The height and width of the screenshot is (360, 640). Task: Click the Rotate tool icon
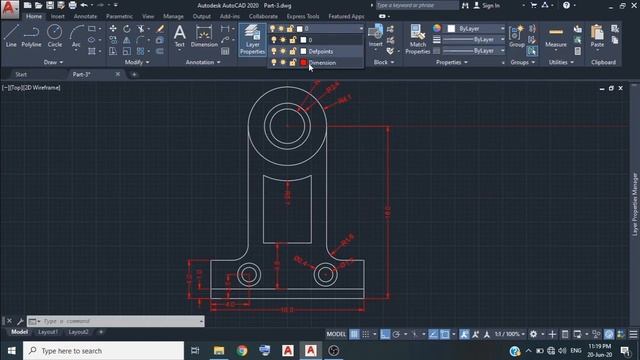[x=127, y=29]
